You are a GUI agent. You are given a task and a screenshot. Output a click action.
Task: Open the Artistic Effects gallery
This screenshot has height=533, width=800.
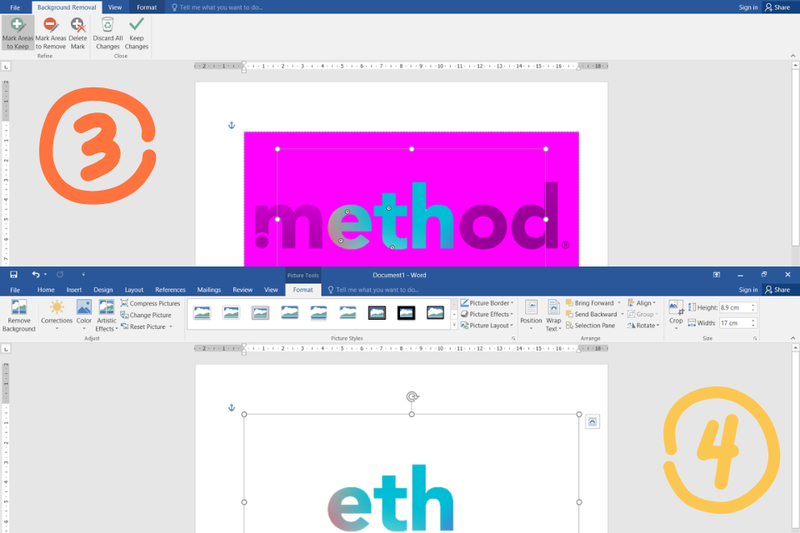pyautogui.click(x=107, y=316)
